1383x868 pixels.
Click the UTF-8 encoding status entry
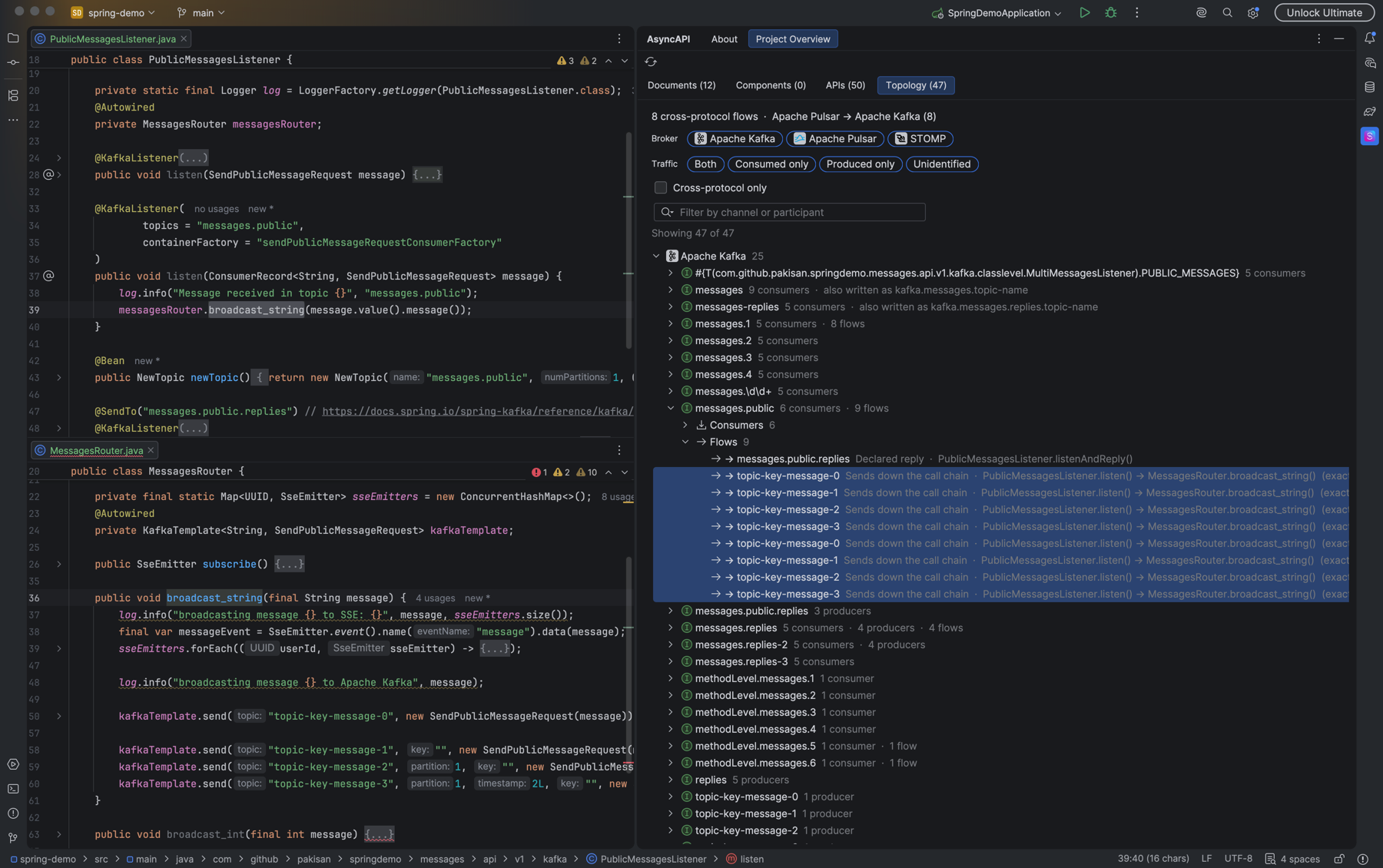1238,859
